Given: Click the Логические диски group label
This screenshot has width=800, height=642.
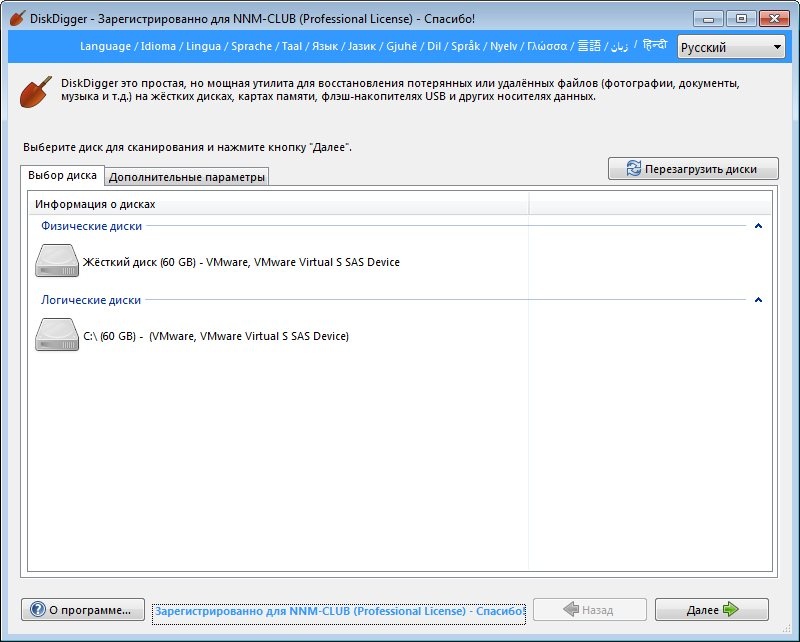Looking at the screenshot, I should click(x=91, y=300).
